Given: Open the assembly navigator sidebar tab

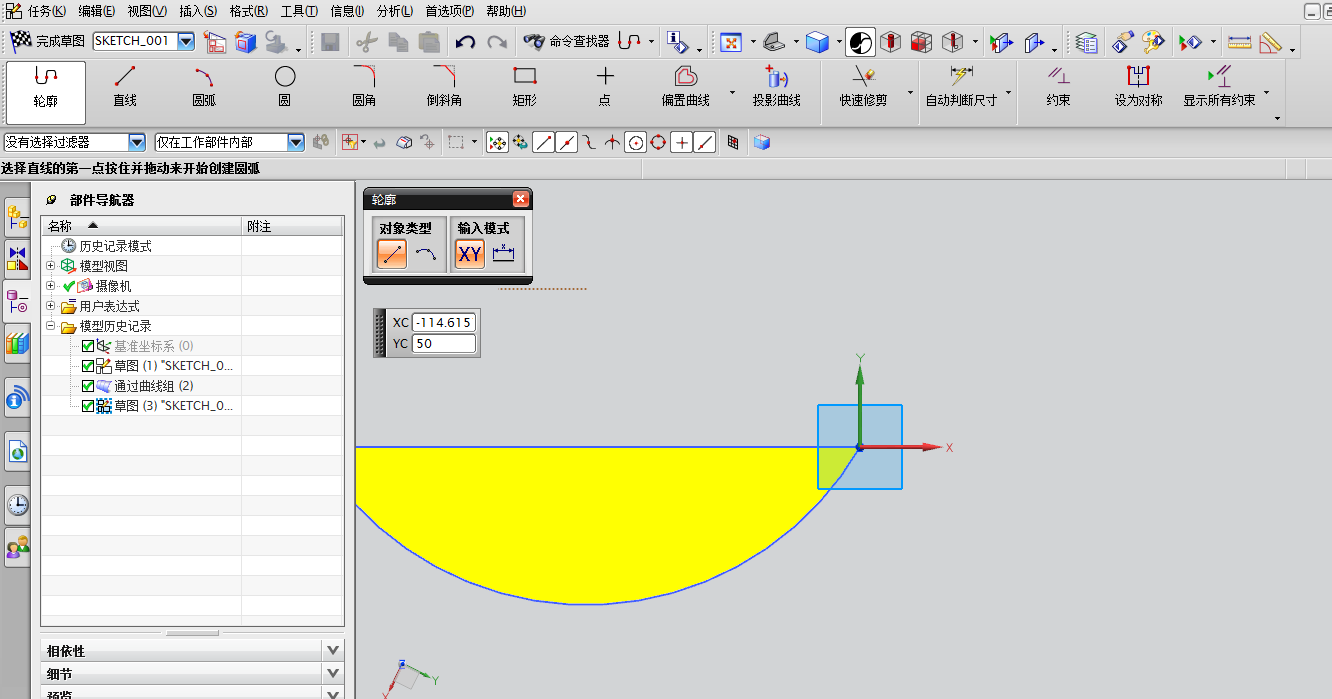Looking at the screenshot, I should [17, 216].
